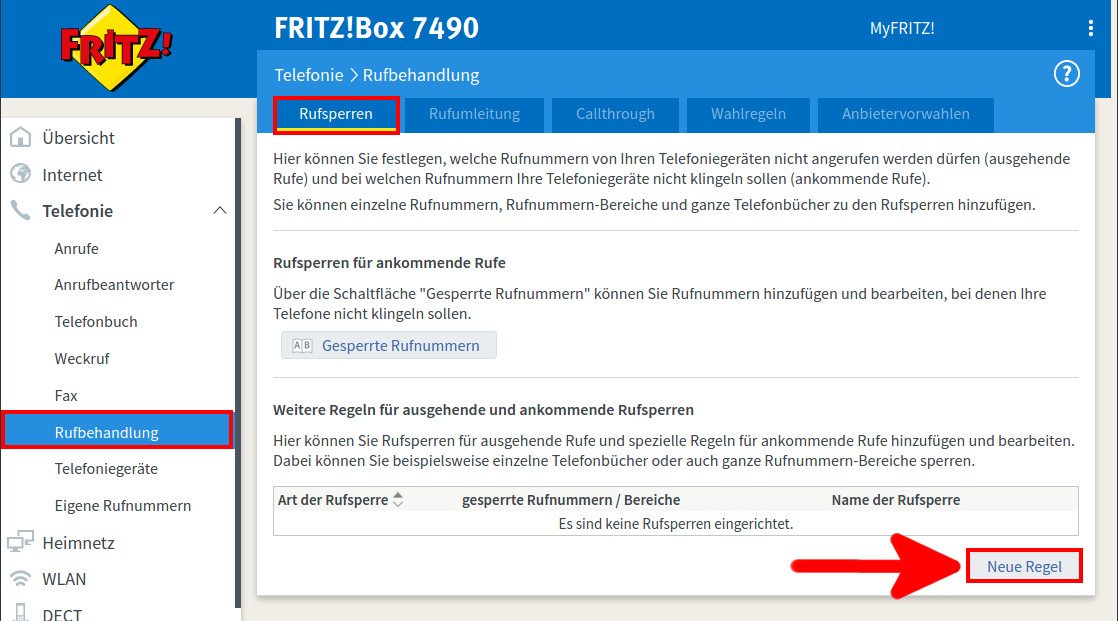Open WLAN menu entry
1118x621 pixels.
64,579
